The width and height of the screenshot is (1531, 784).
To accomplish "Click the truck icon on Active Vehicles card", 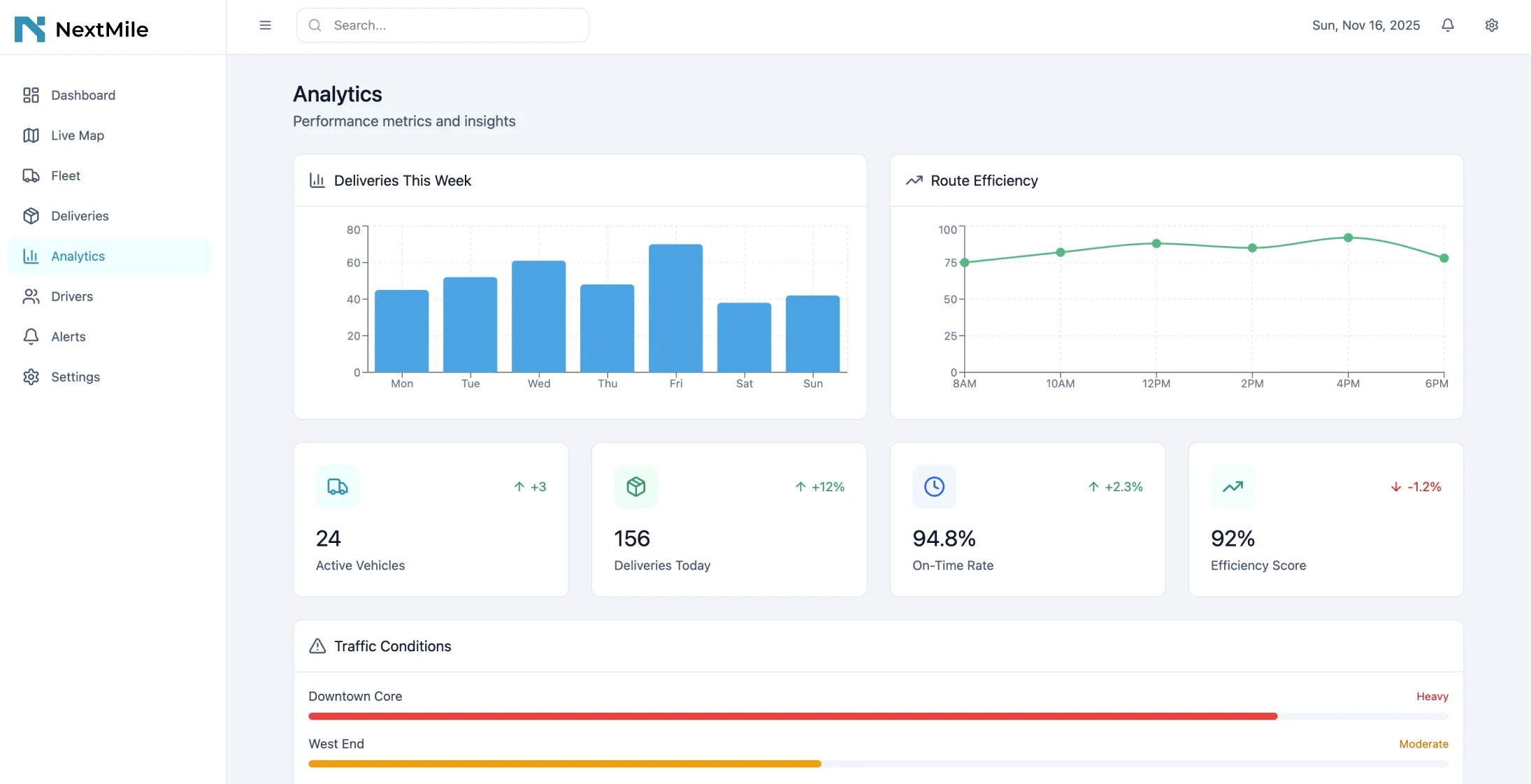I will 338,486.
